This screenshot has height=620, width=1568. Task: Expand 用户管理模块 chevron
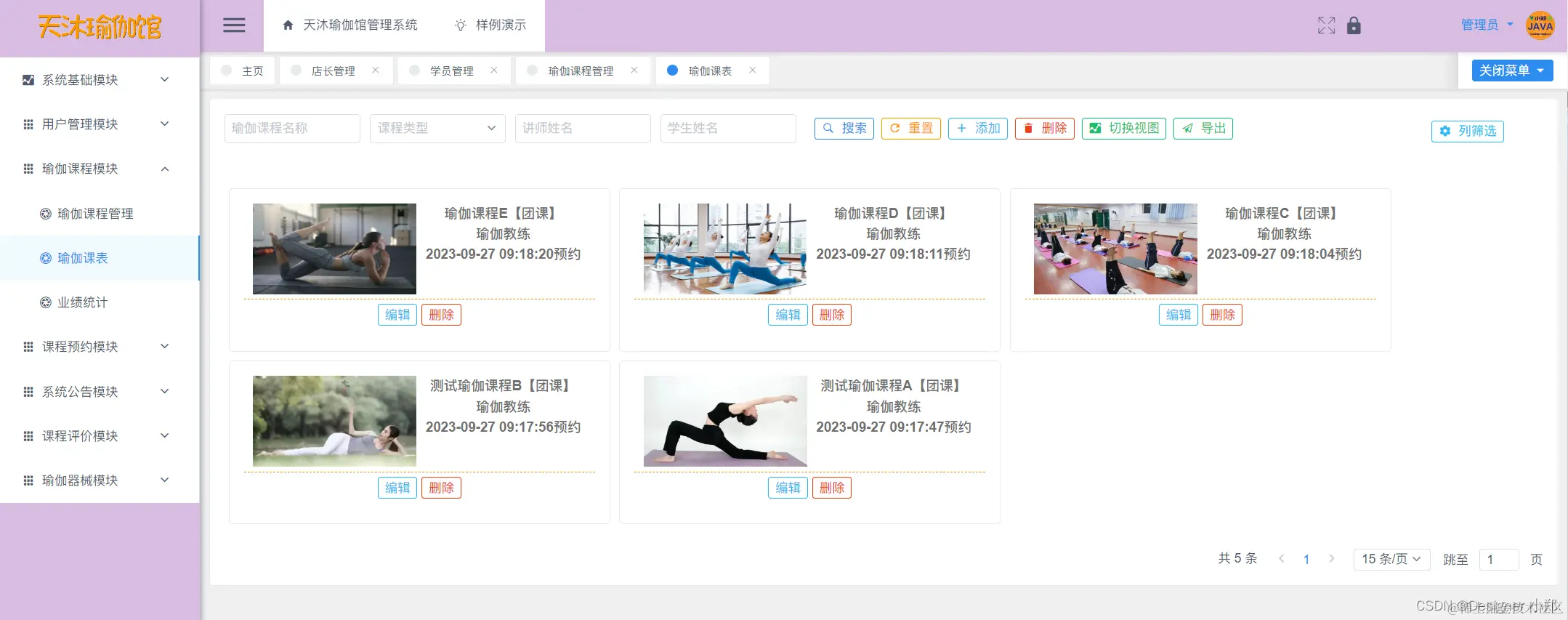pos(165,124)
